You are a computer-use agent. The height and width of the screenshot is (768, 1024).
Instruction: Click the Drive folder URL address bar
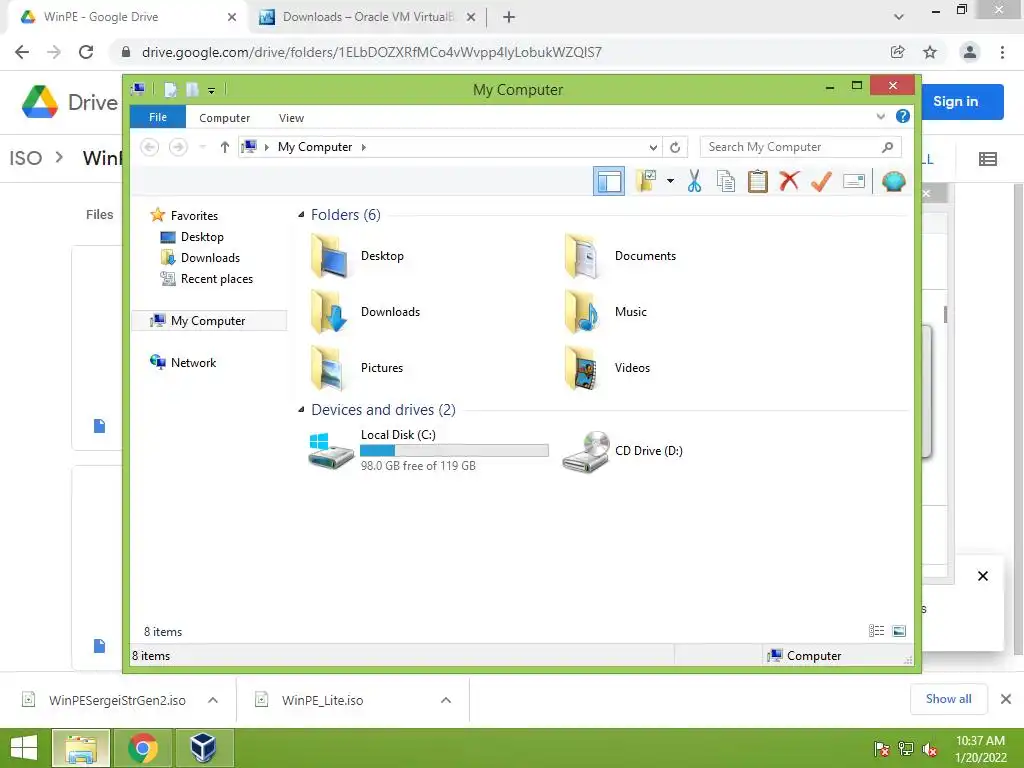(x=372, y=52)
